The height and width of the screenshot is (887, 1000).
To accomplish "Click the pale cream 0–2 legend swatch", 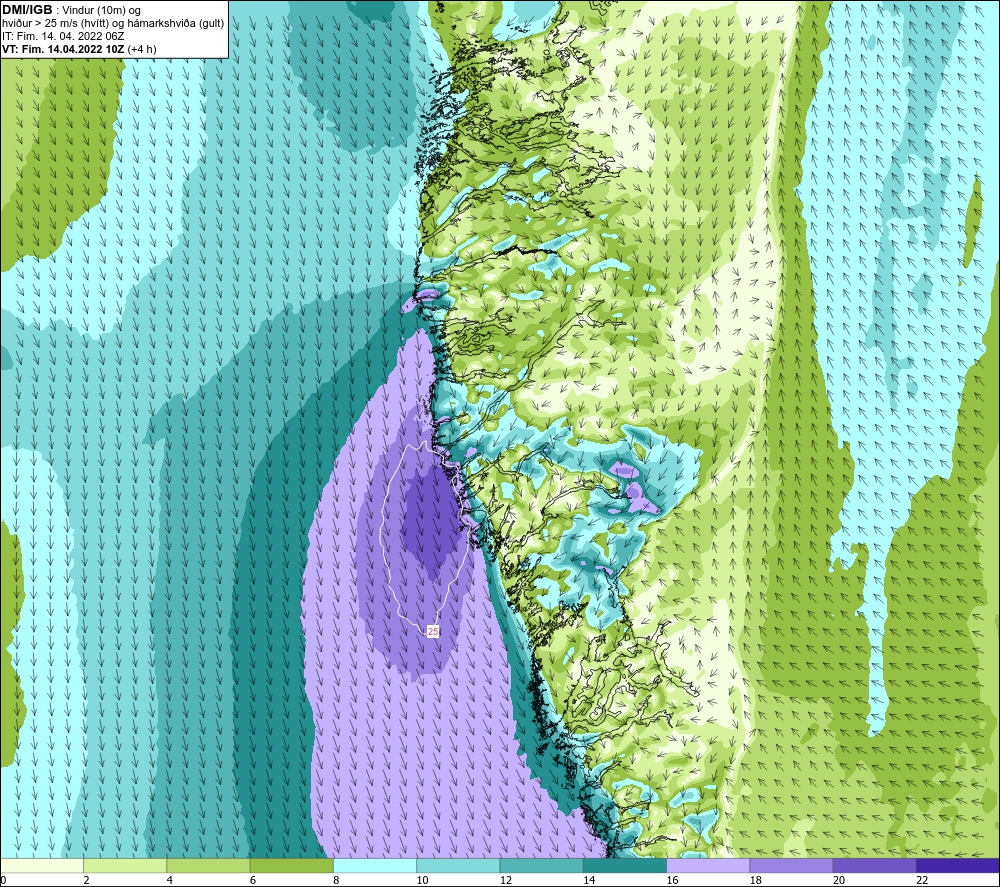I will pos(42,865).
